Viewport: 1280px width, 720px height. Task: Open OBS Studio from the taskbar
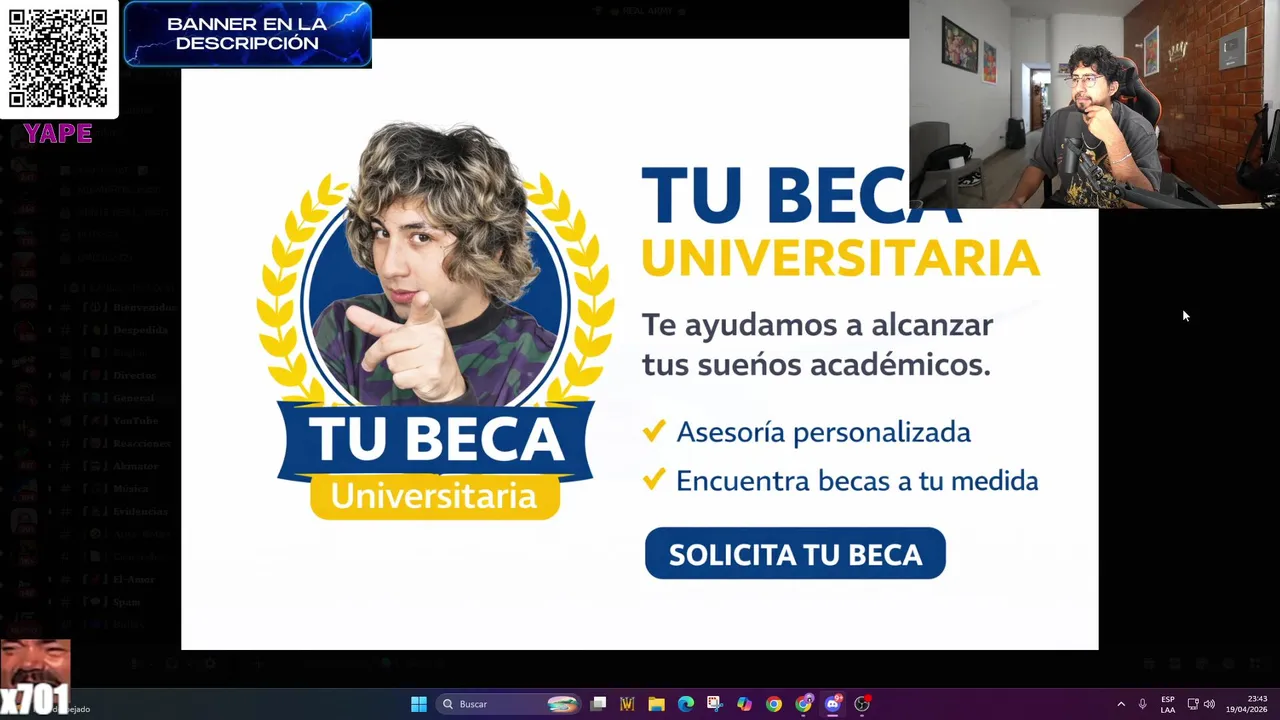click(862, 704)
